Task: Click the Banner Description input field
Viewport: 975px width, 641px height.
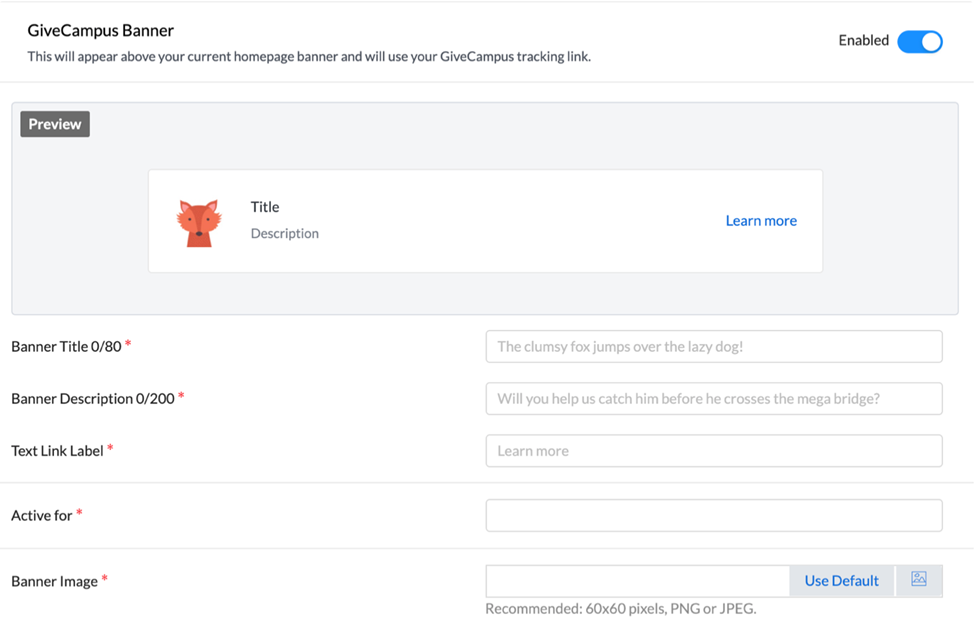Action: [x=714, y=399]
